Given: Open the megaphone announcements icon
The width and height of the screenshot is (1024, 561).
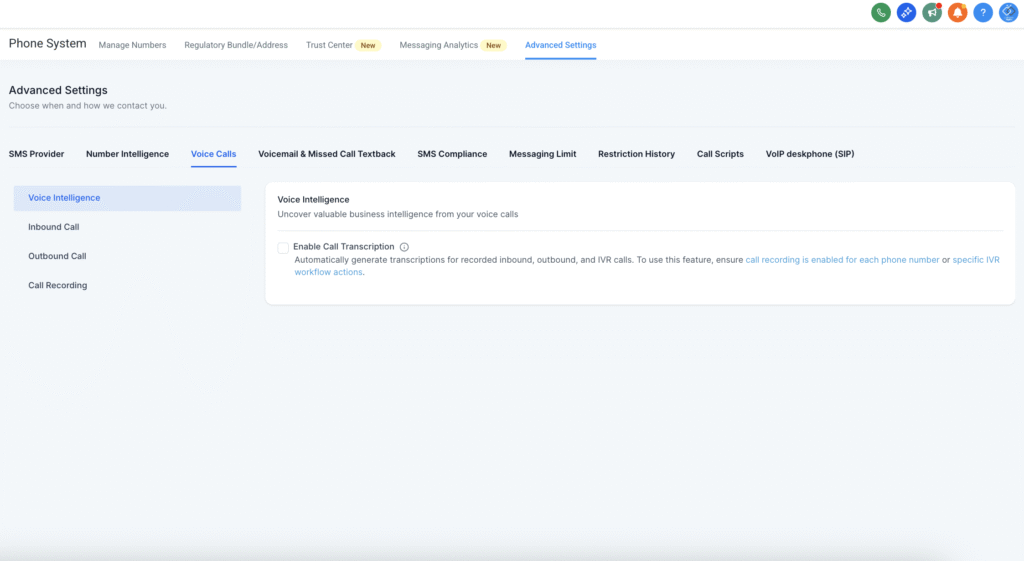Looking at the screenshot, I should tap(932, 13).
